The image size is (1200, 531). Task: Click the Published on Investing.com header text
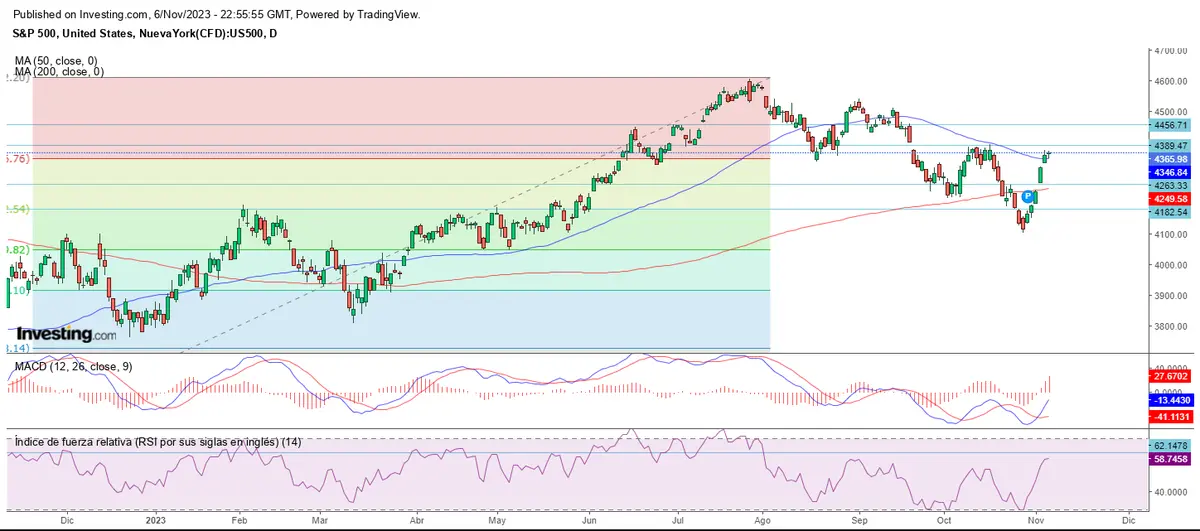pos(210,14)
